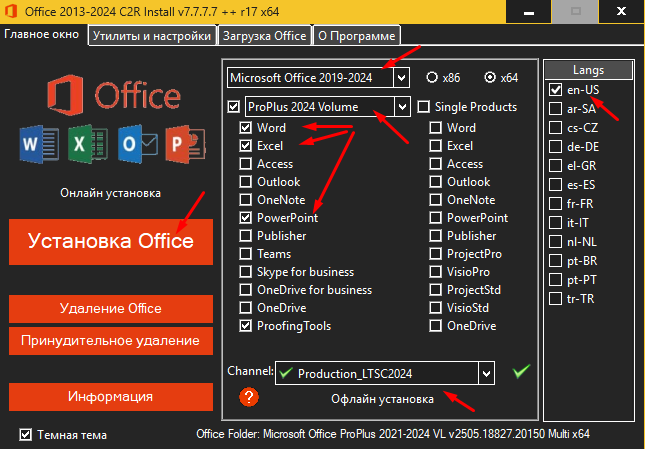Click the orange question mark help icon
This screenshot has height=449, width=645.
point(249,397)
